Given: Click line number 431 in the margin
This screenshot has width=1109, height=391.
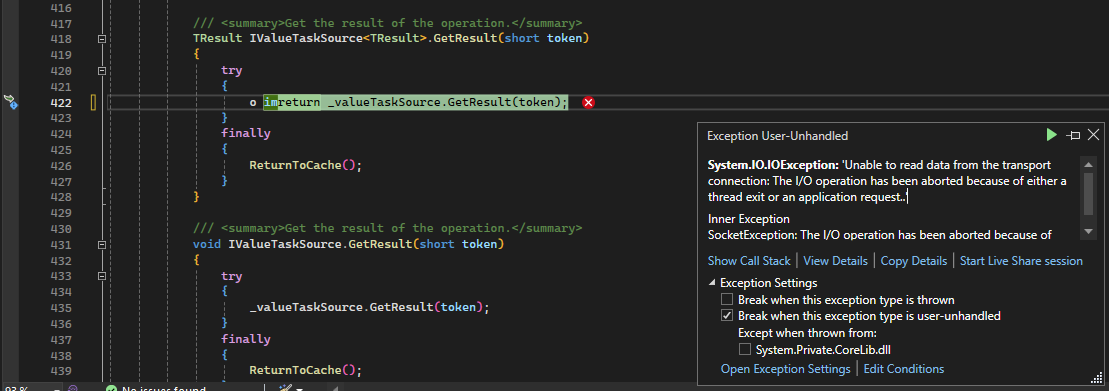Looking at the screenshot, I should click(61, 245).
